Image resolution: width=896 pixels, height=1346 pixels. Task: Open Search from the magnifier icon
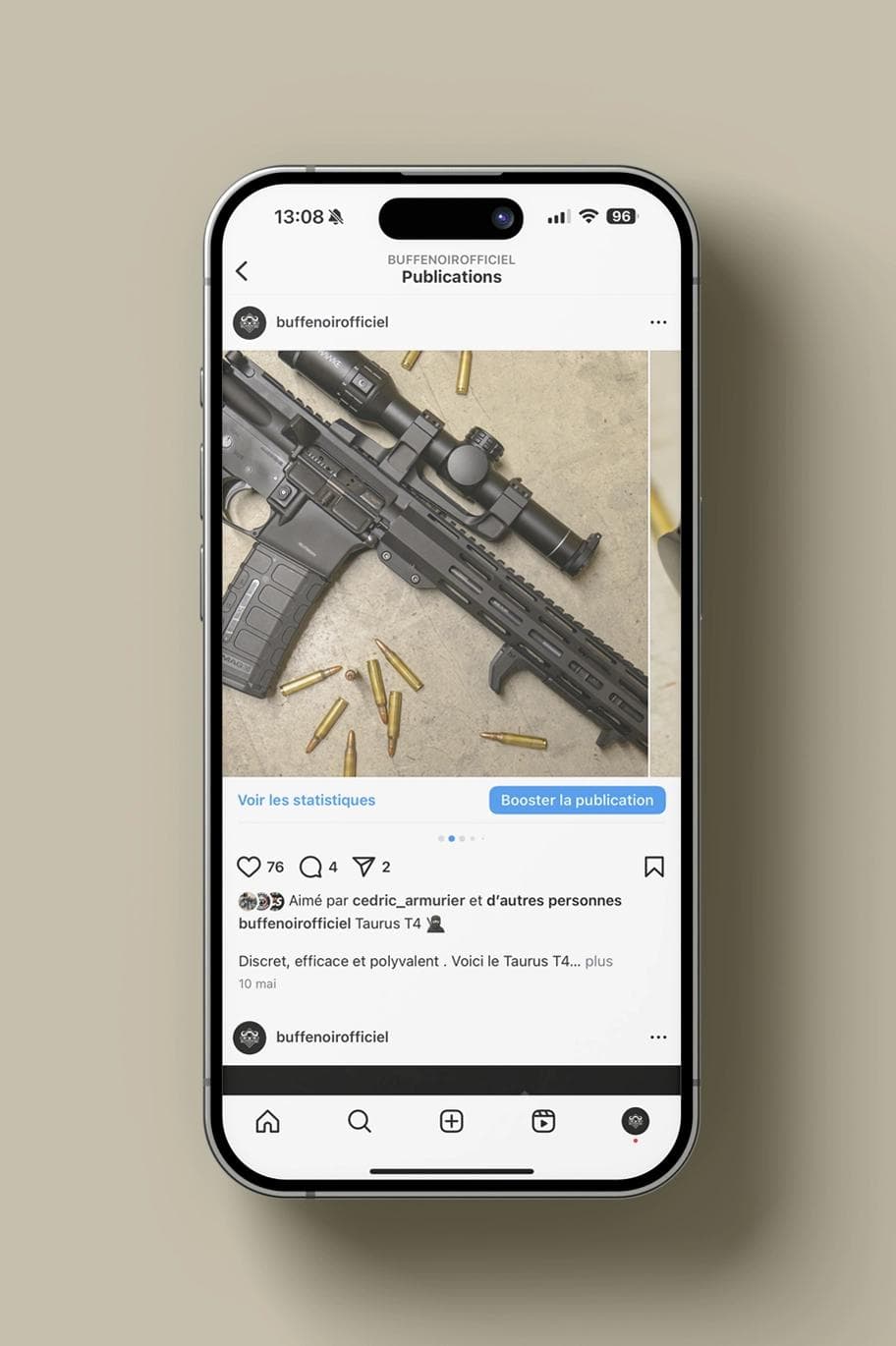tap(360, 1121)
